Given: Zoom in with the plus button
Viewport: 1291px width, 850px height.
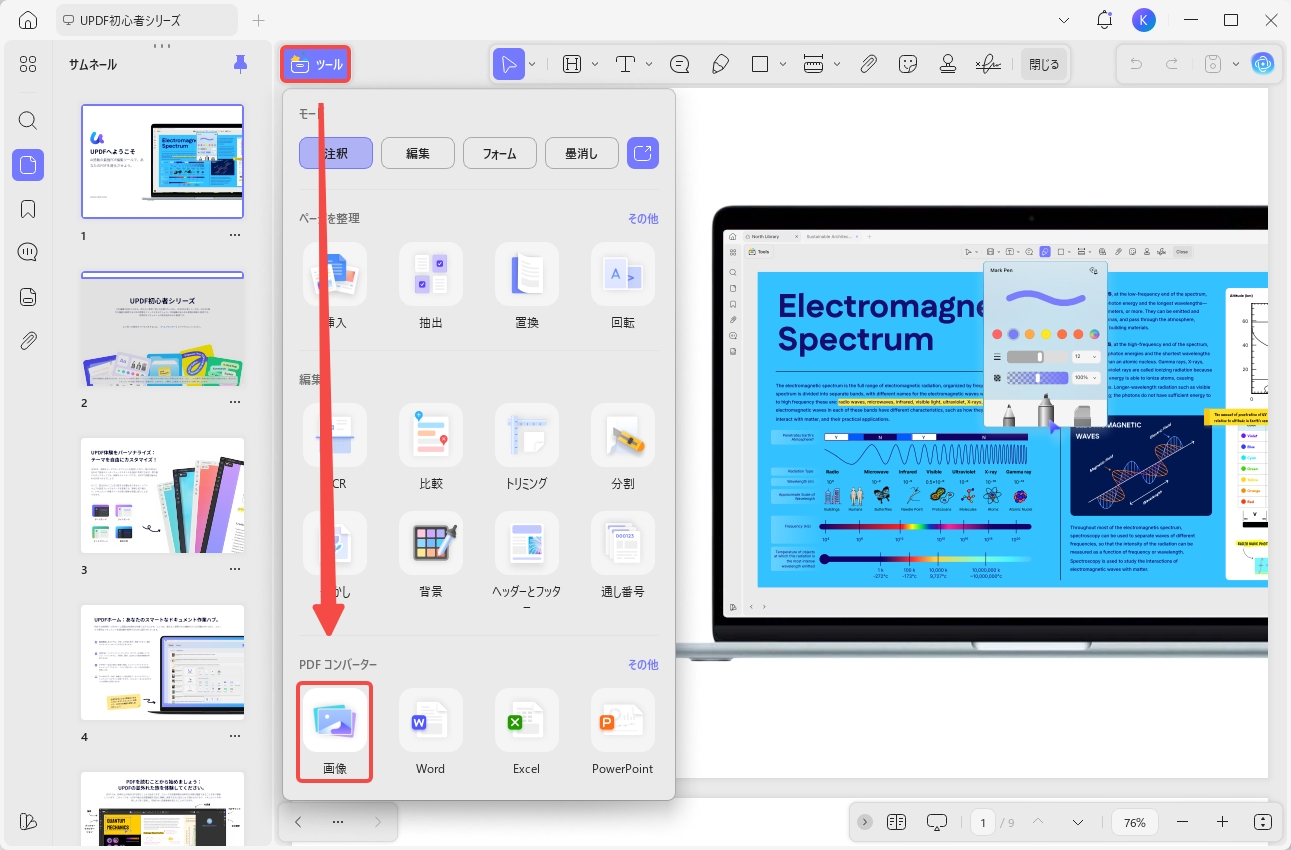Looking at the screenshot, I should coord(1222,822).
